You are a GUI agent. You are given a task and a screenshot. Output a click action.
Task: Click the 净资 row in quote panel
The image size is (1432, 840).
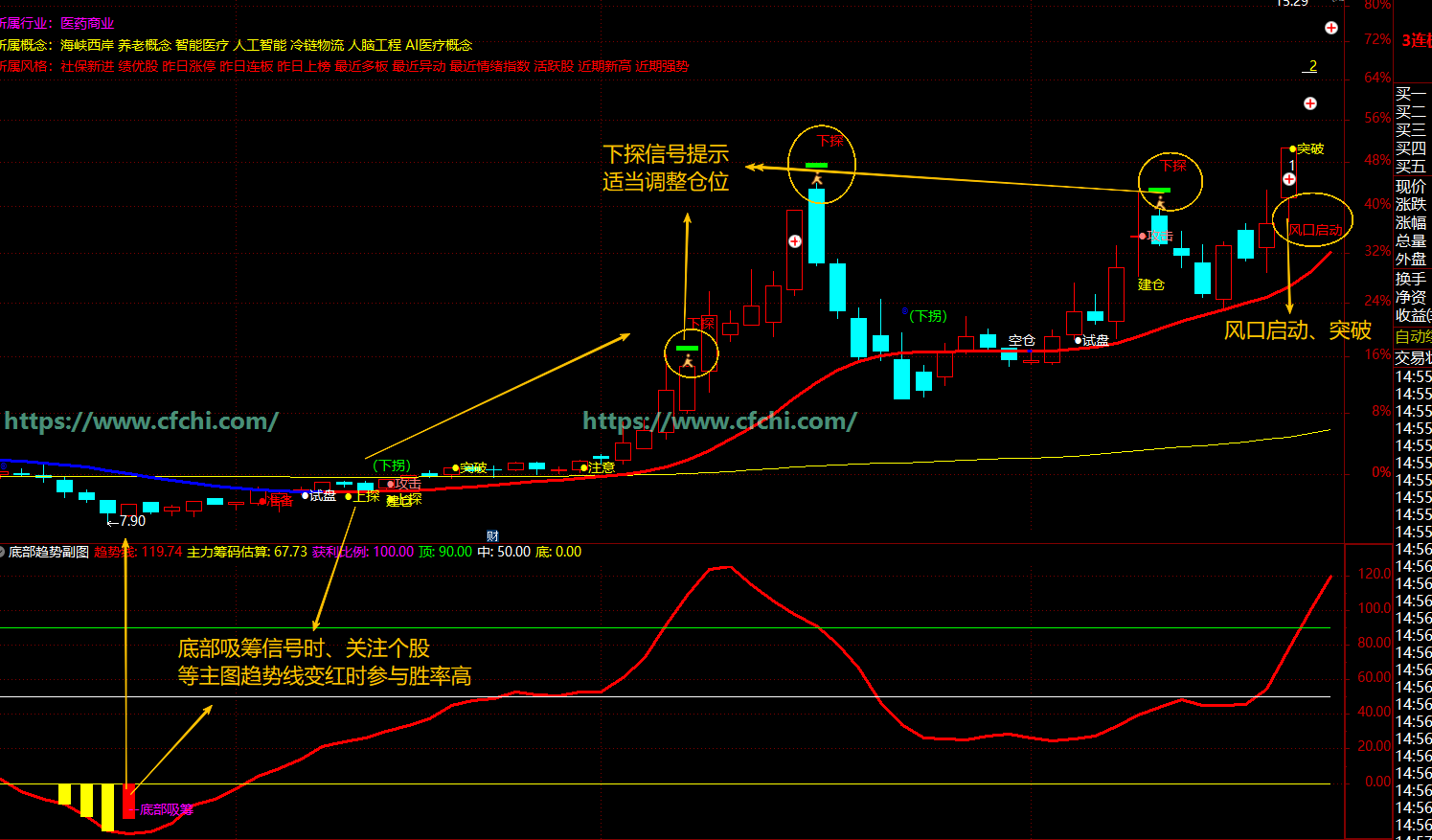1411,297
